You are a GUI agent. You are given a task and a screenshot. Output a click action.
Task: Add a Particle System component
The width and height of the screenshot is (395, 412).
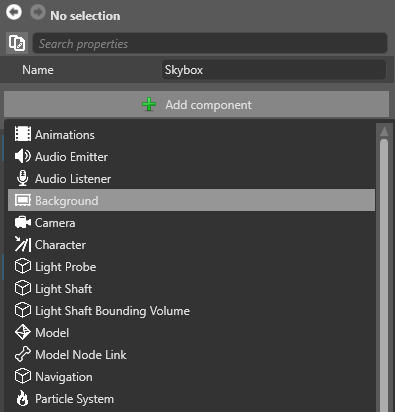pyautogui.click(x=191, y=399)
